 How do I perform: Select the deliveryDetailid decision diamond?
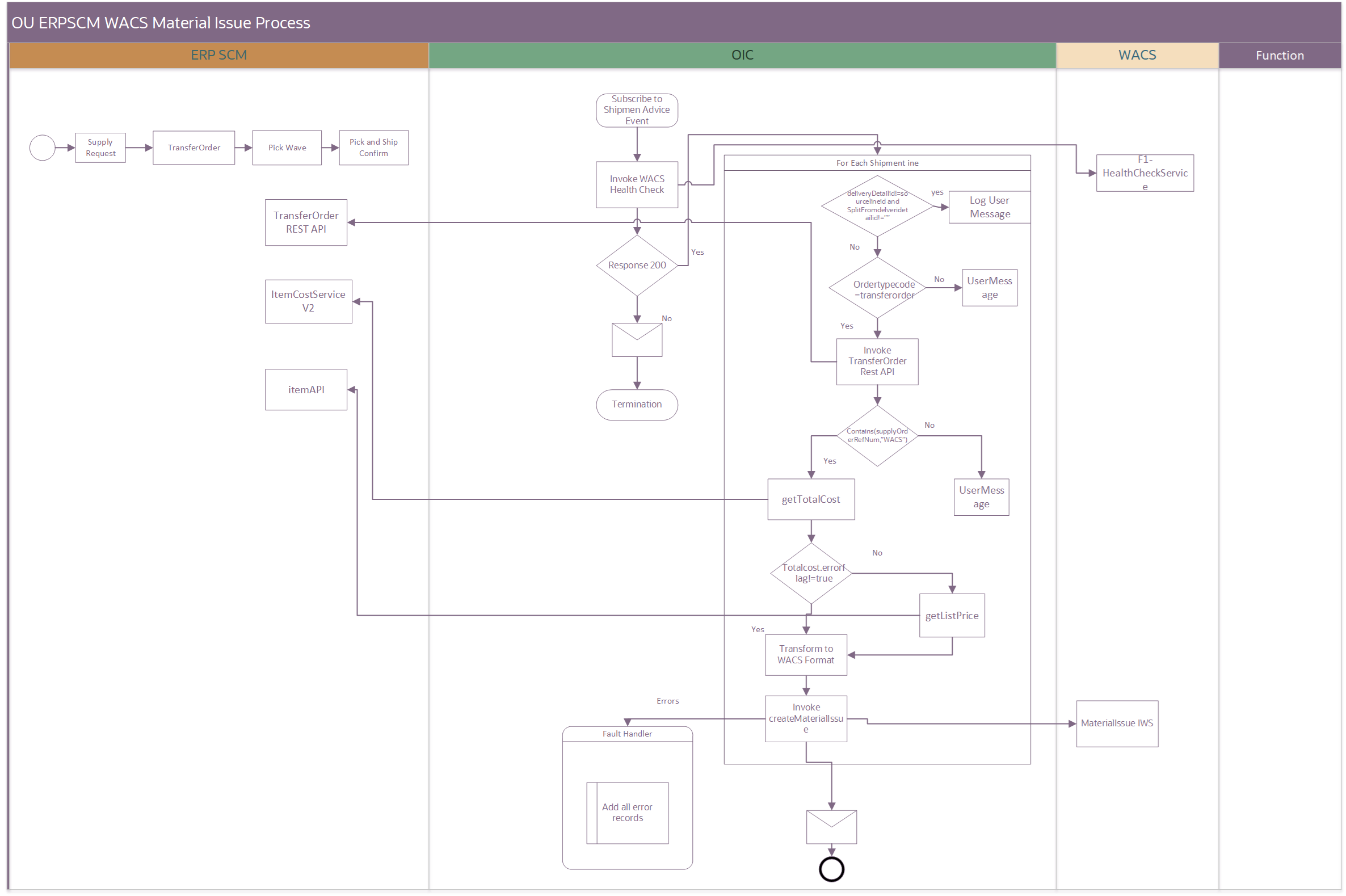877,207
